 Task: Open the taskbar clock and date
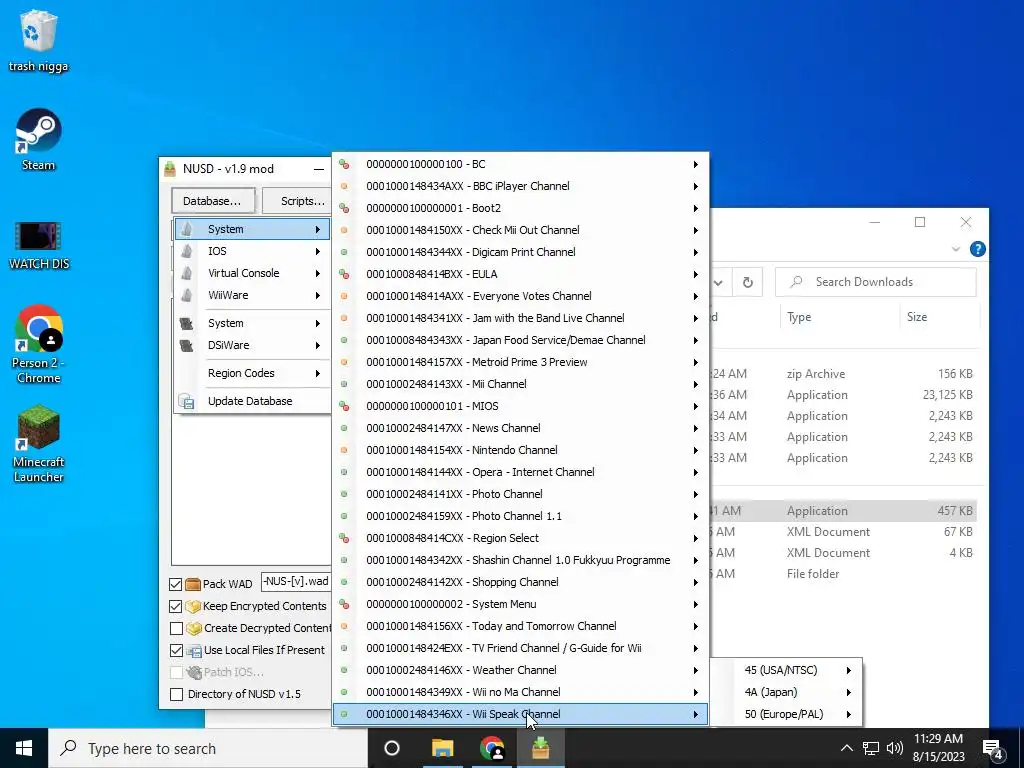click(x=938, y=748)
